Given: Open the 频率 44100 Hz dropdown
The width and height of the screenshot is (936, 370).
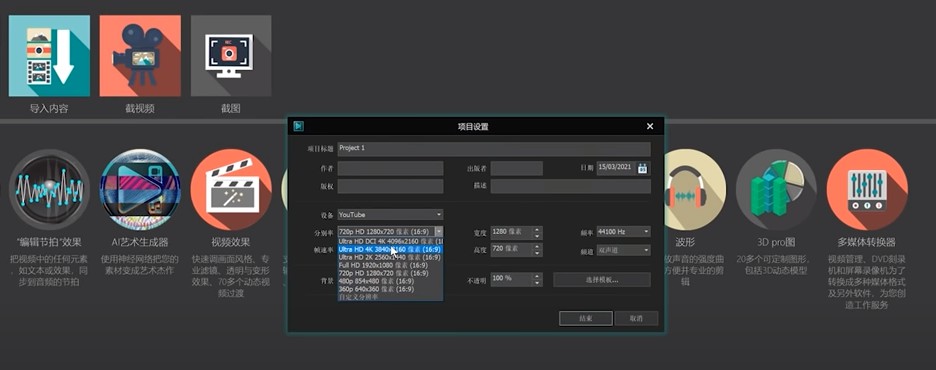Looking at the screenshot, I should 623,232.
